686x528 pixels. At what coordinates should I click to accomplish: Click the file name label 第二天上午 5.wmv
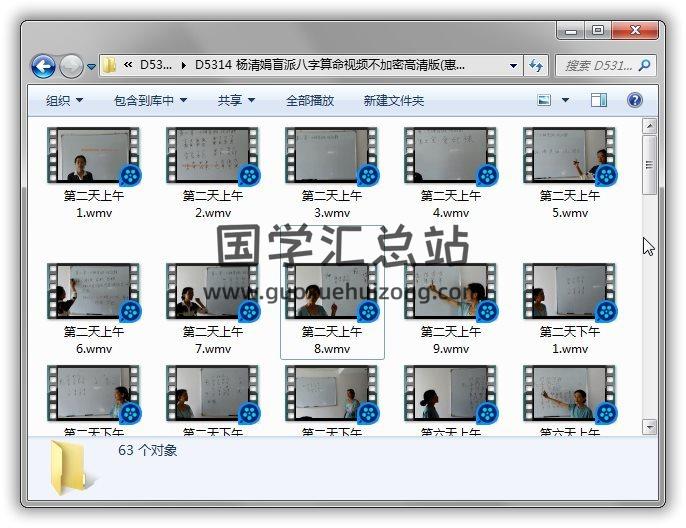pyautogui.click(x=570, y=204)
